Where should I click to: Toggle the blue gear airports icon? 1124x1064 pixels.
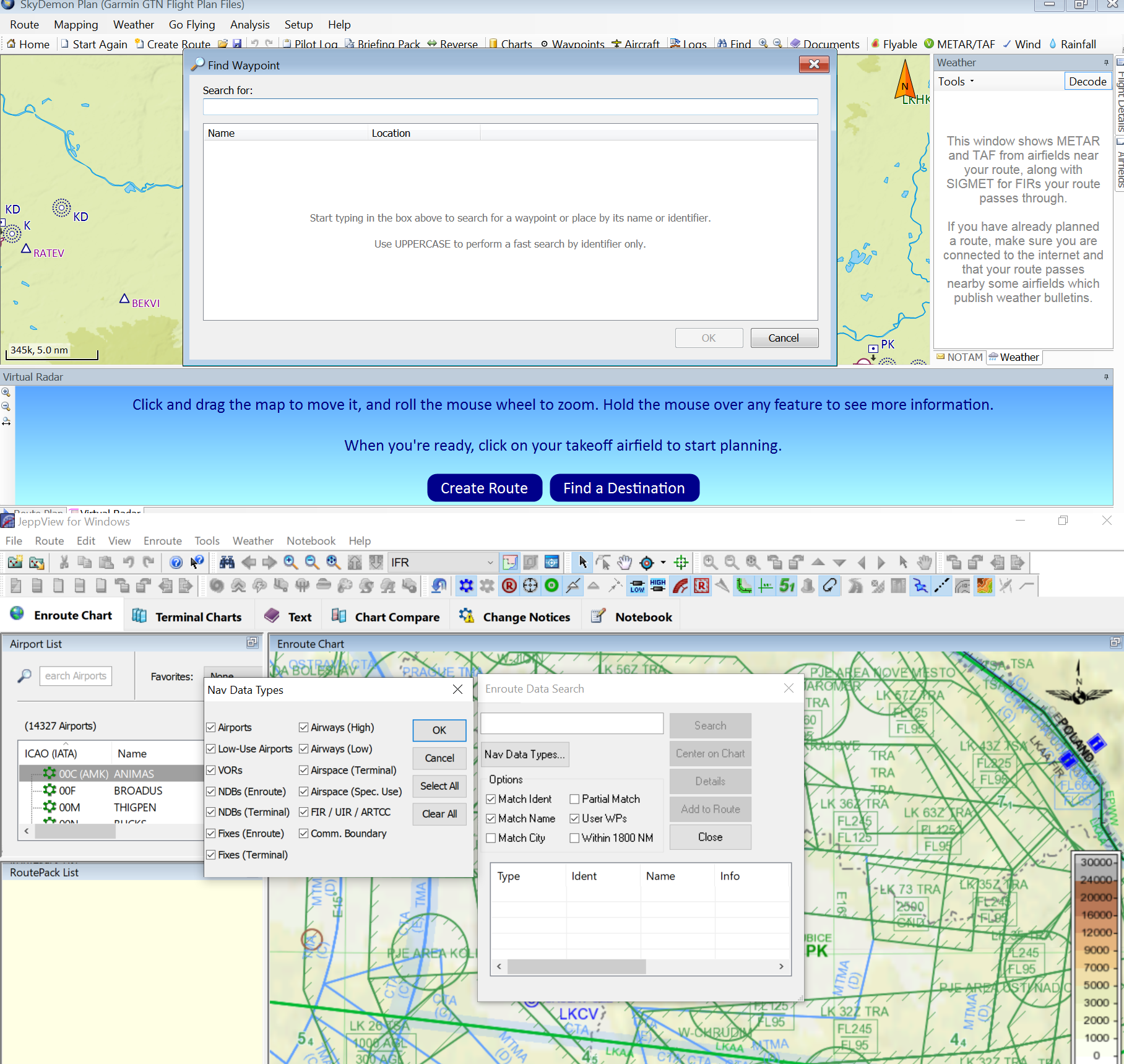pos(466,586)
